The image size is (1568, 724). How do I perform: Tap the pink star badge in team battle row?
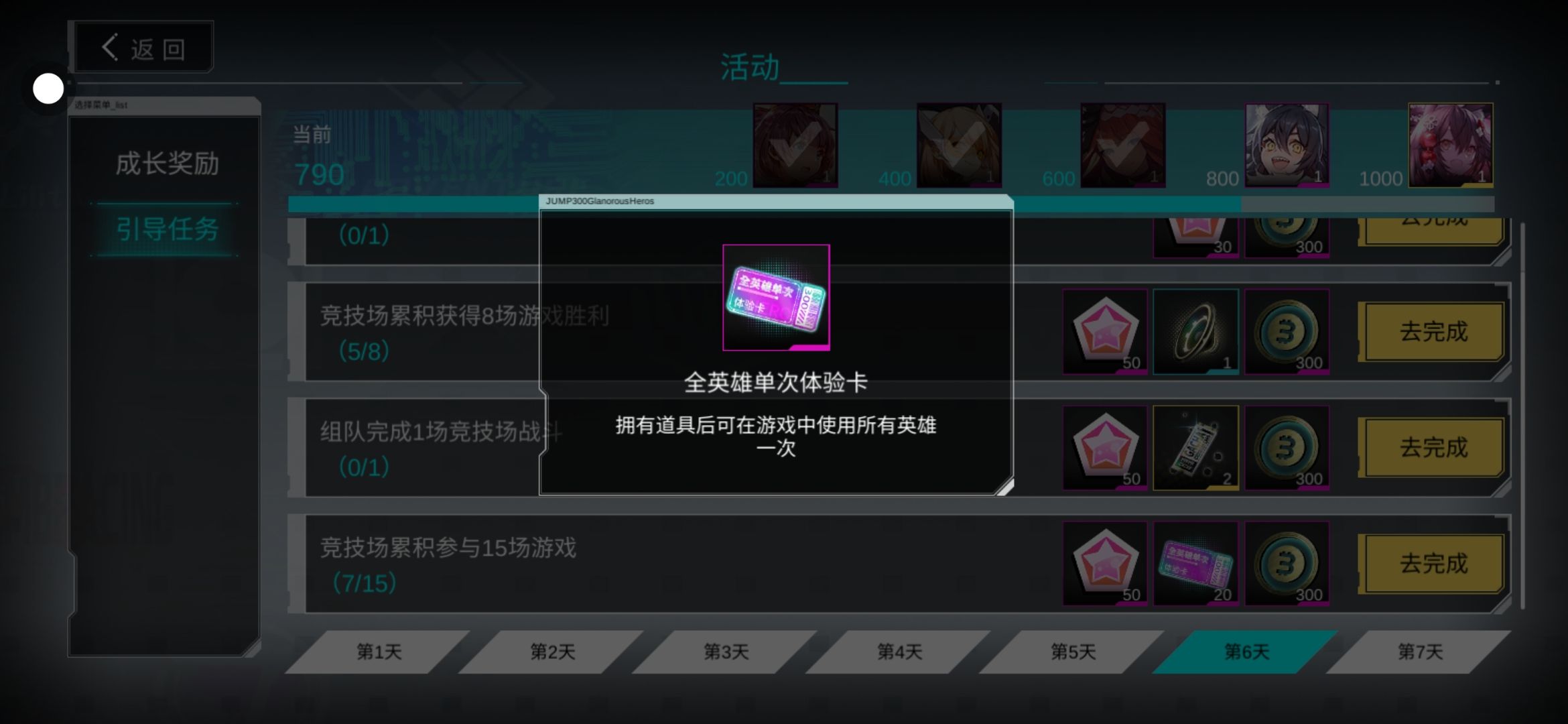1105,448
